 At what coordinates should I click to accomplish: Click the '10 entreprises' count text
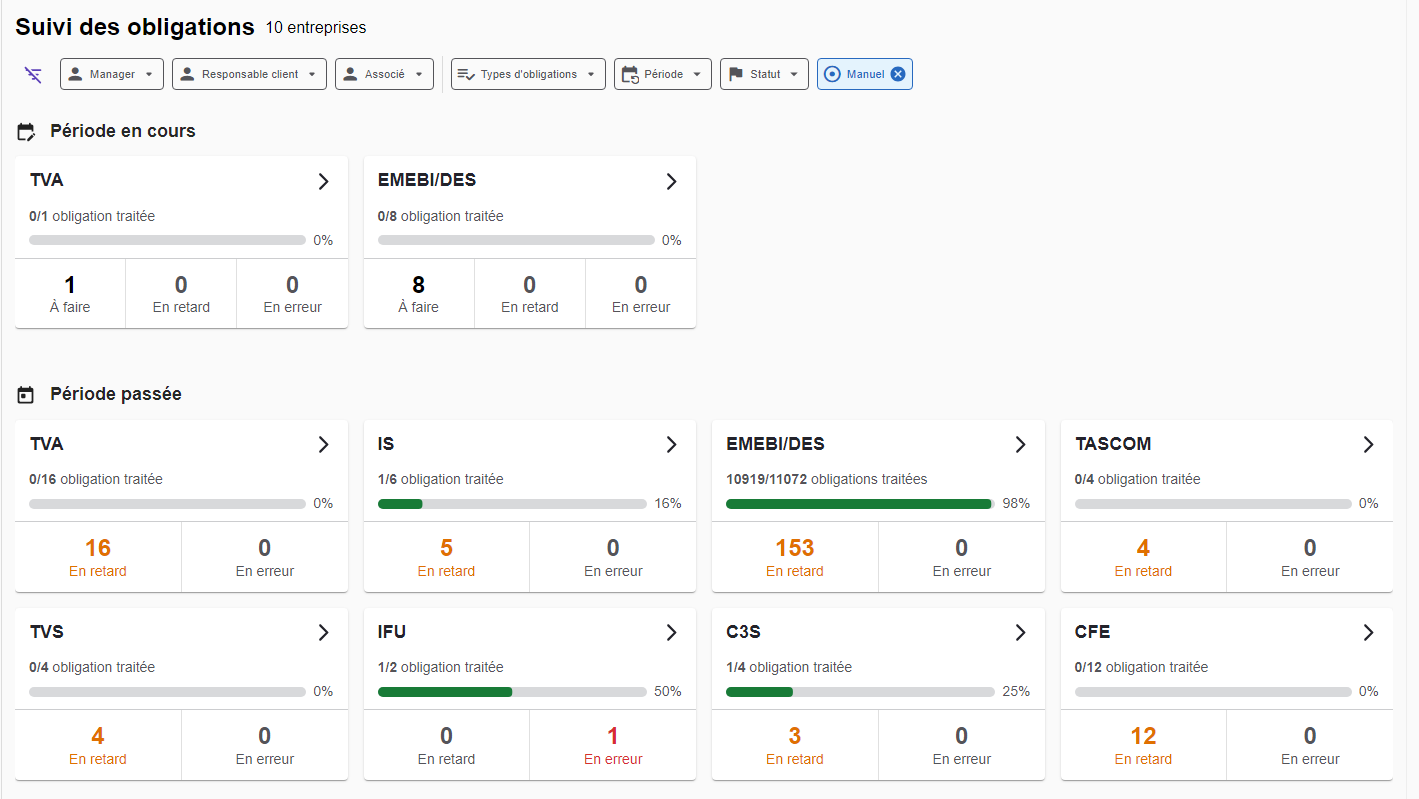pyautogui.click(x=316, y=28)
